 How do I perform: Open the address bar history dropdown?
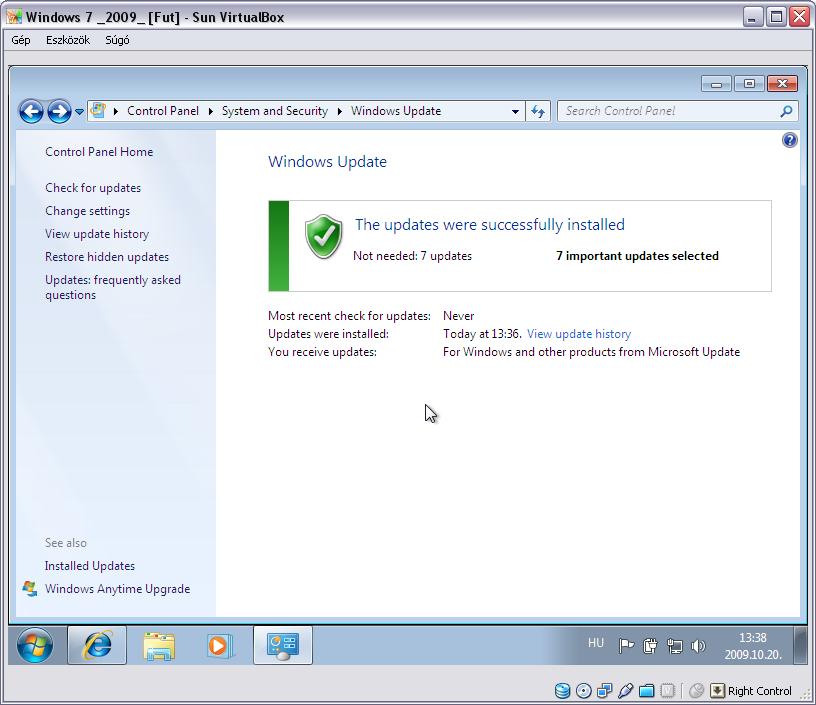515,111
